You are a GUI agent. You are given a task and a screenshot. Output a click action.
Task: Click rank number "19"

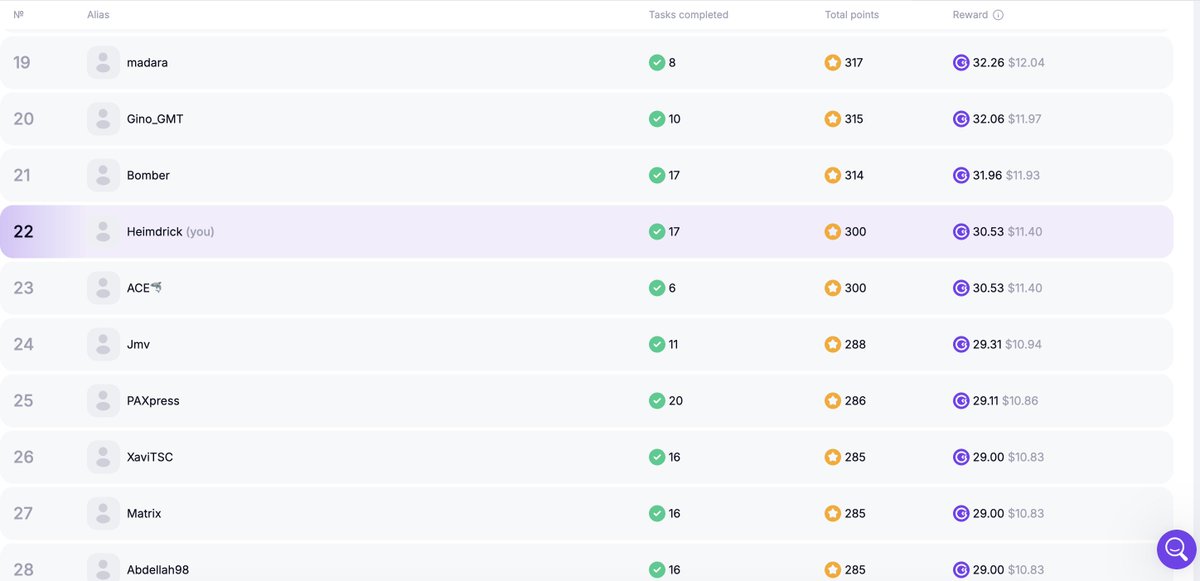pos(22,62)
